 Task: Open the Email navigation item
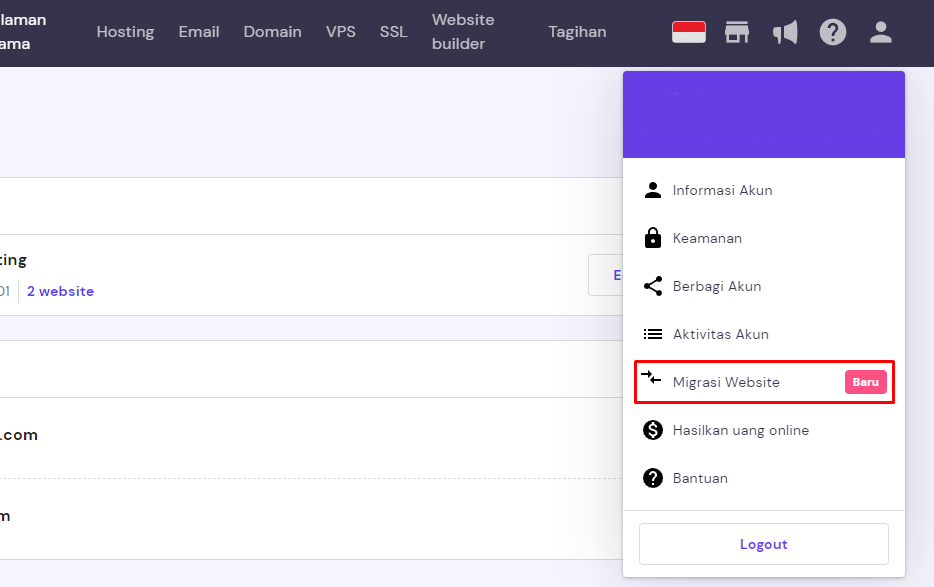click(199, 32)
